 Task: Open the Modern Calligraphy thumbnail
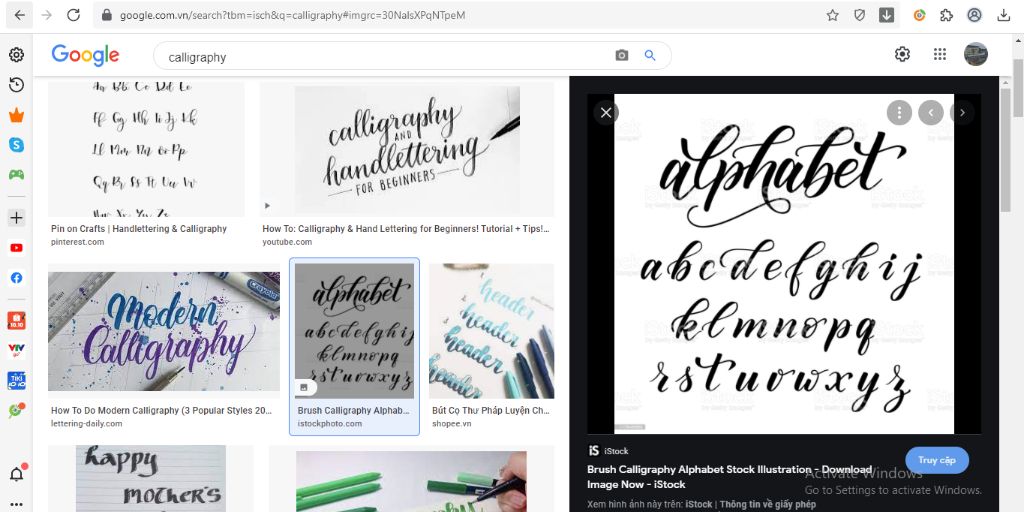coord(164,331)
